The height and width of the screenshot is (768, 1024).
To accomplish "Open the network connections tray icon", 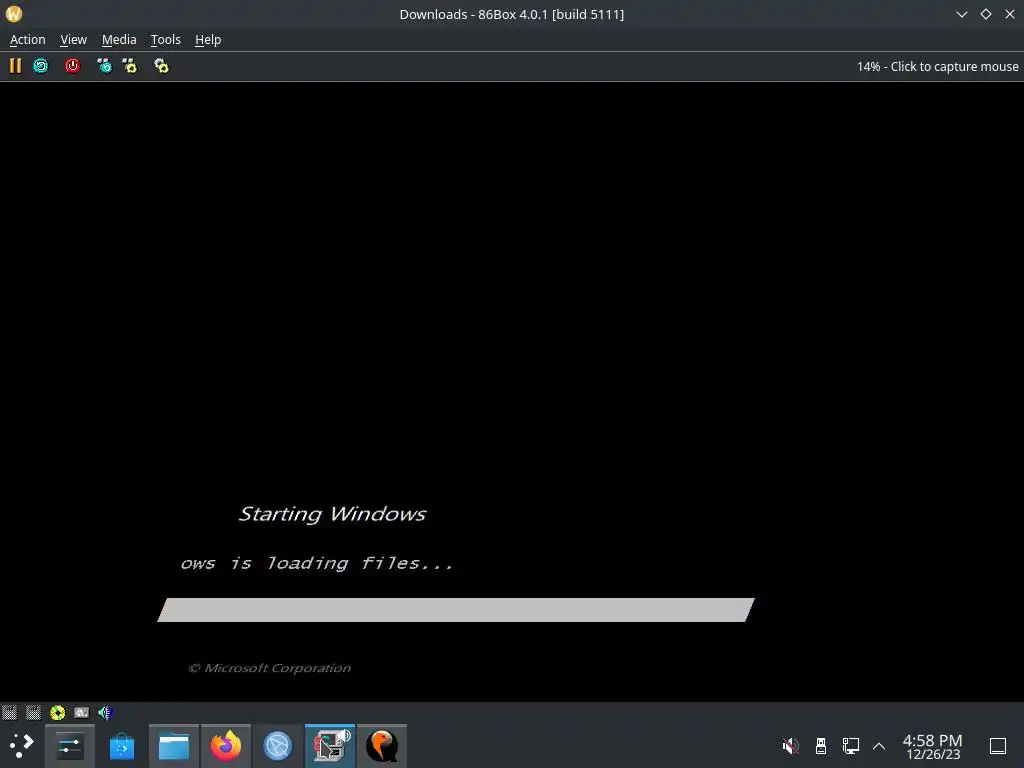I will tap(850, 746).
